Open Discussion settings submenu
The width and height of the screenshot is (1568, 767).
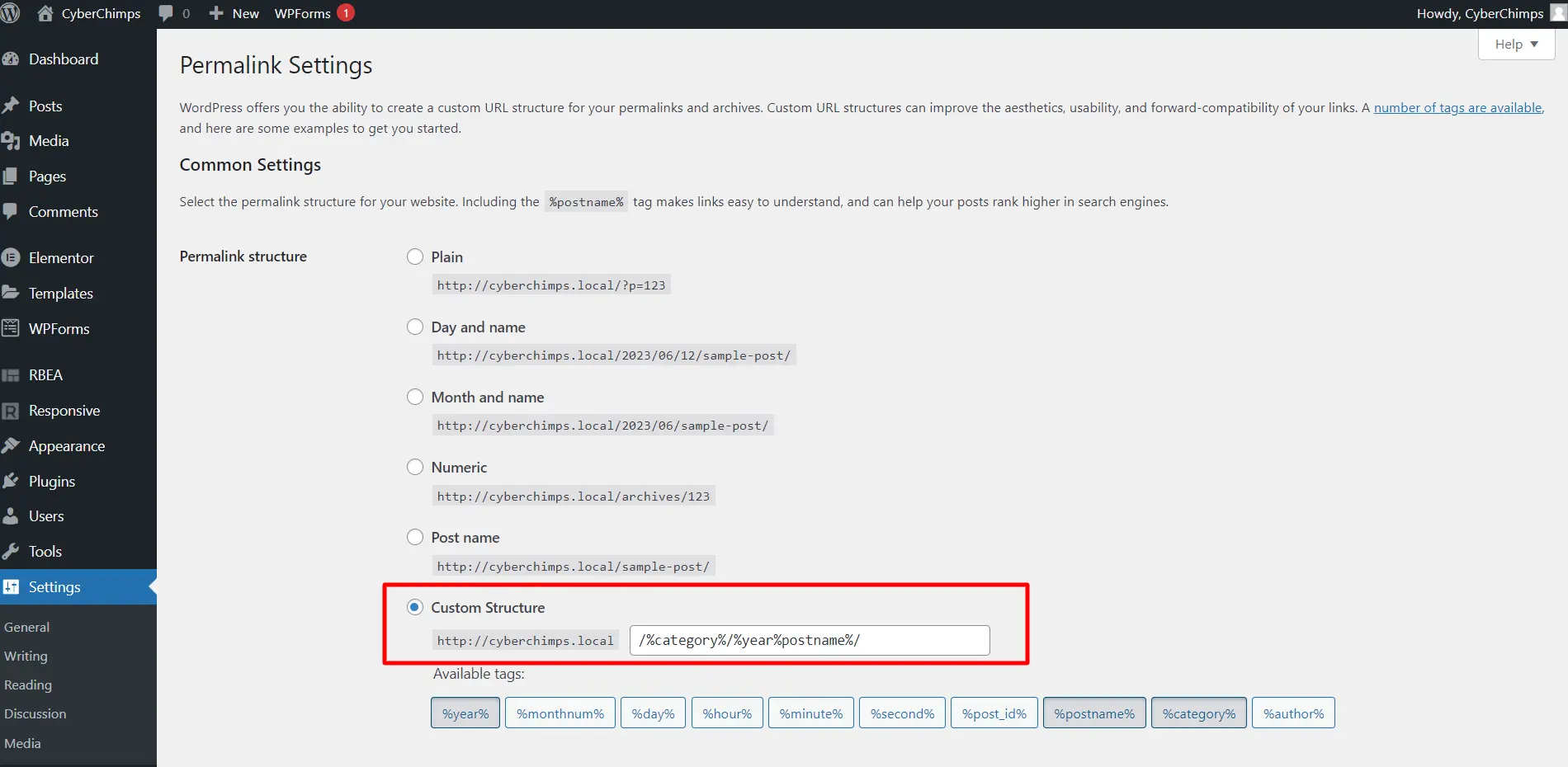(35, 713)
